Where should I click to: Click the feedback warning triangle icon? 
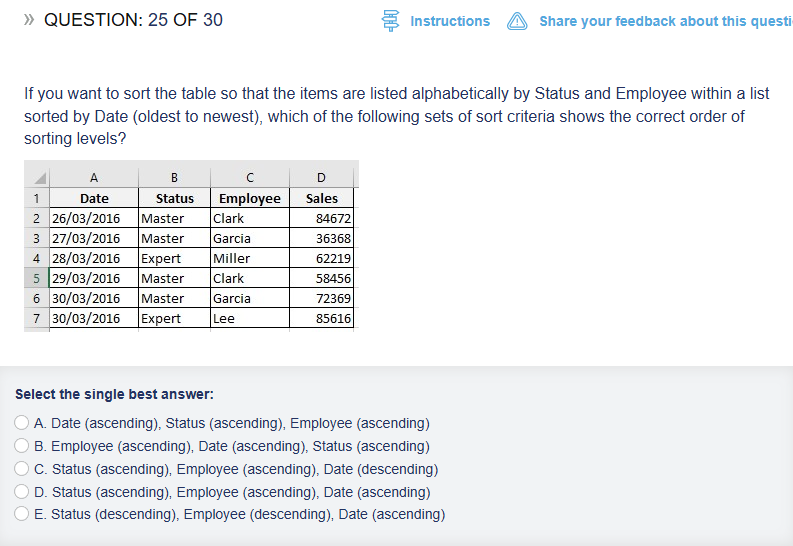click(x=516, y=21)
